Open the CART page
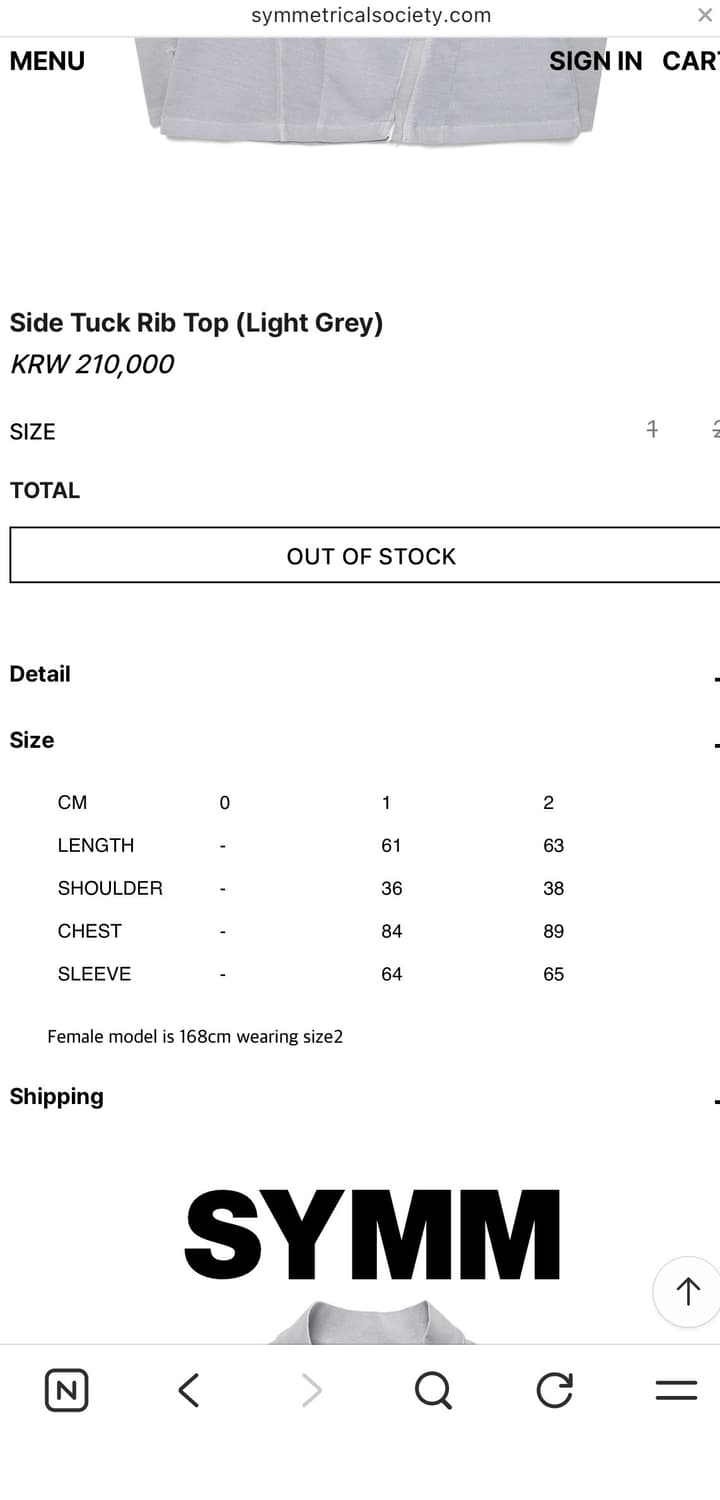The width and height of the screenshot is (720, 1500). pos(692,61)
